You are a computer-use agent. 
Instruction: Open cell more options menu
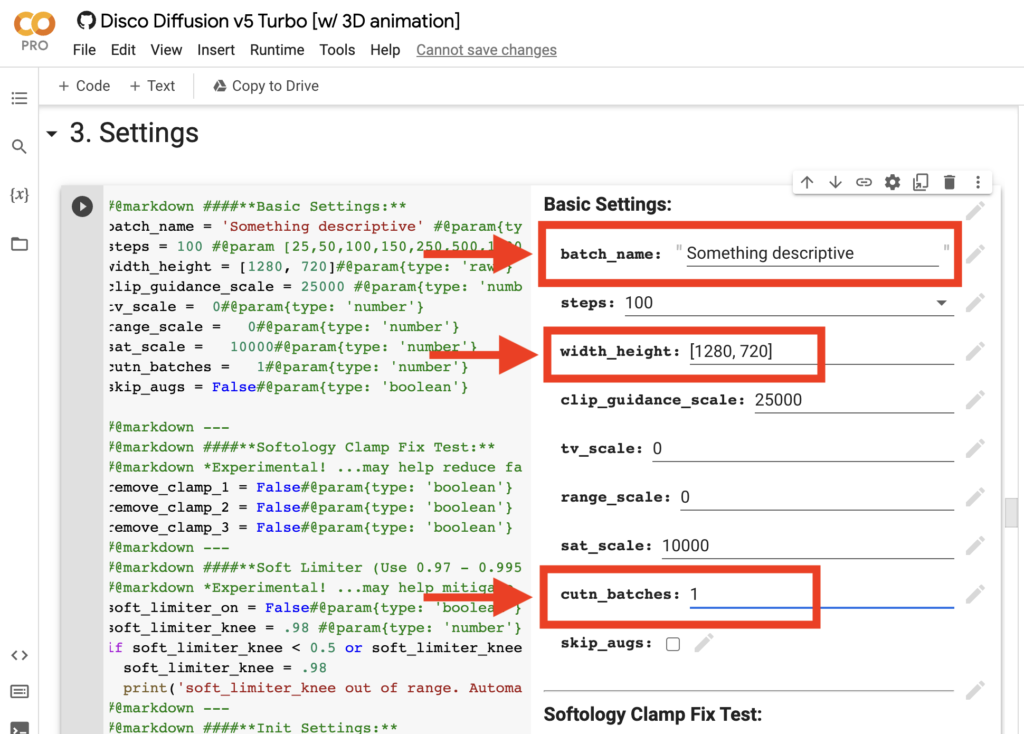point(977,182)
